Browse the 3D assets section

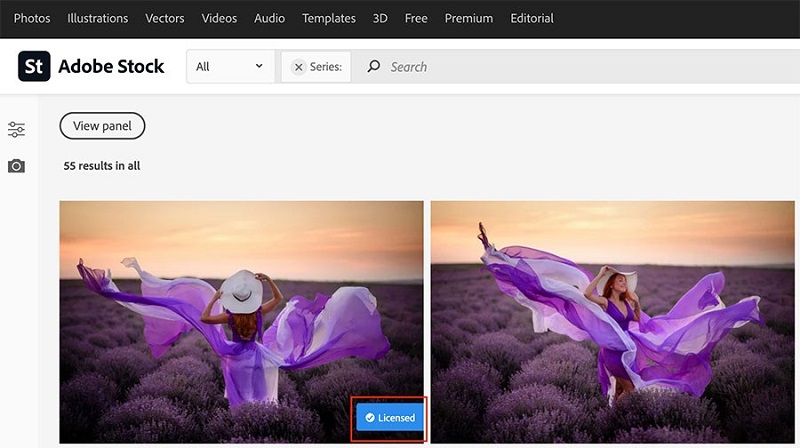pos(380,18)
